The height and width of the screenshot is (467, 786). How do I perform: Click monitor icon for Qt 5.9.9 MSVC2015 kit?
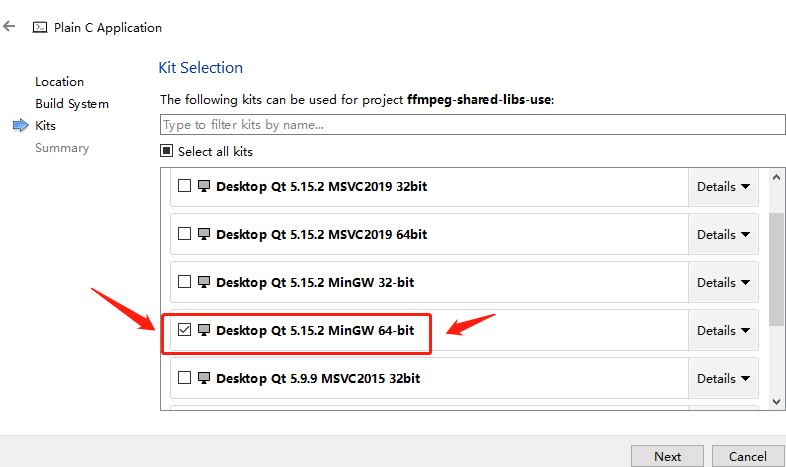[204, 378]
